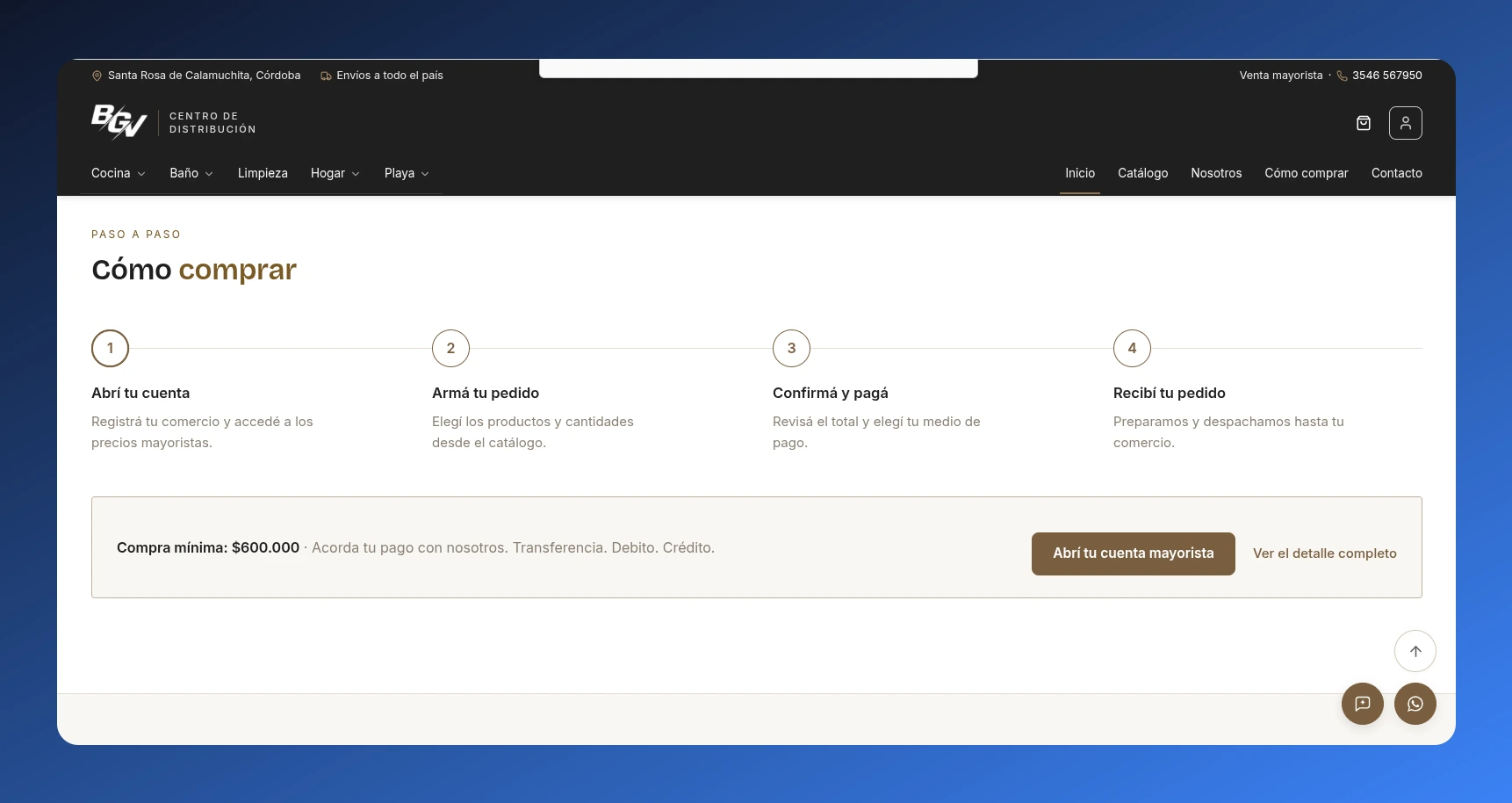This screenshot has width=1512, height=803.
Task: Click the phone number 3546 567950
Action: [x=1387, y=76]
